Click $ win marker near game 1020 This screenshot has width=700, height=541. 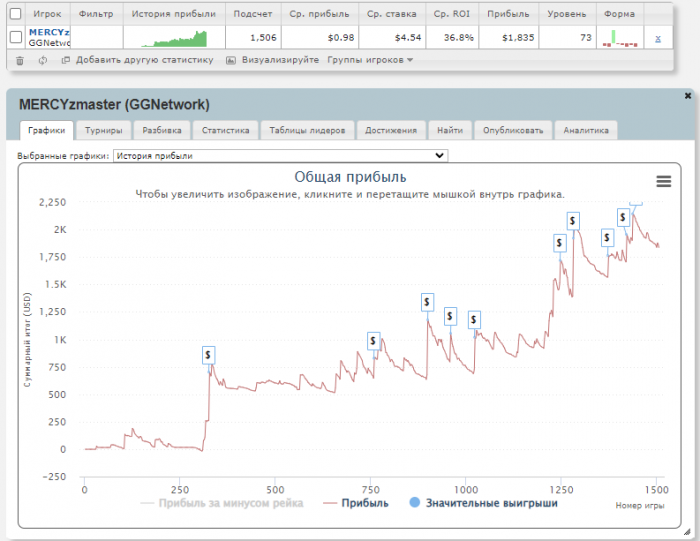click(x=474, y=320)
